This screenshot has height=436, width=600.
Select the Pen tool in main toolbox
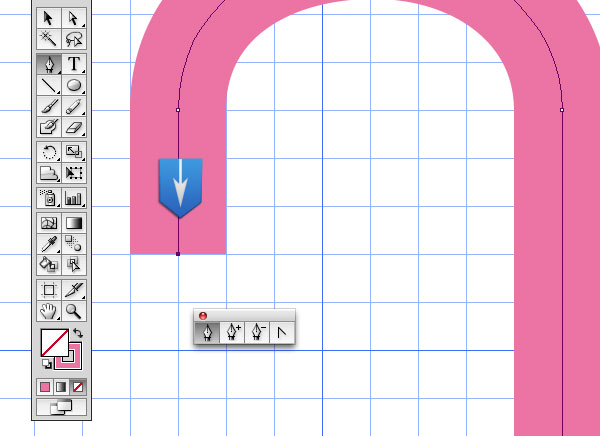pos(49,64)
